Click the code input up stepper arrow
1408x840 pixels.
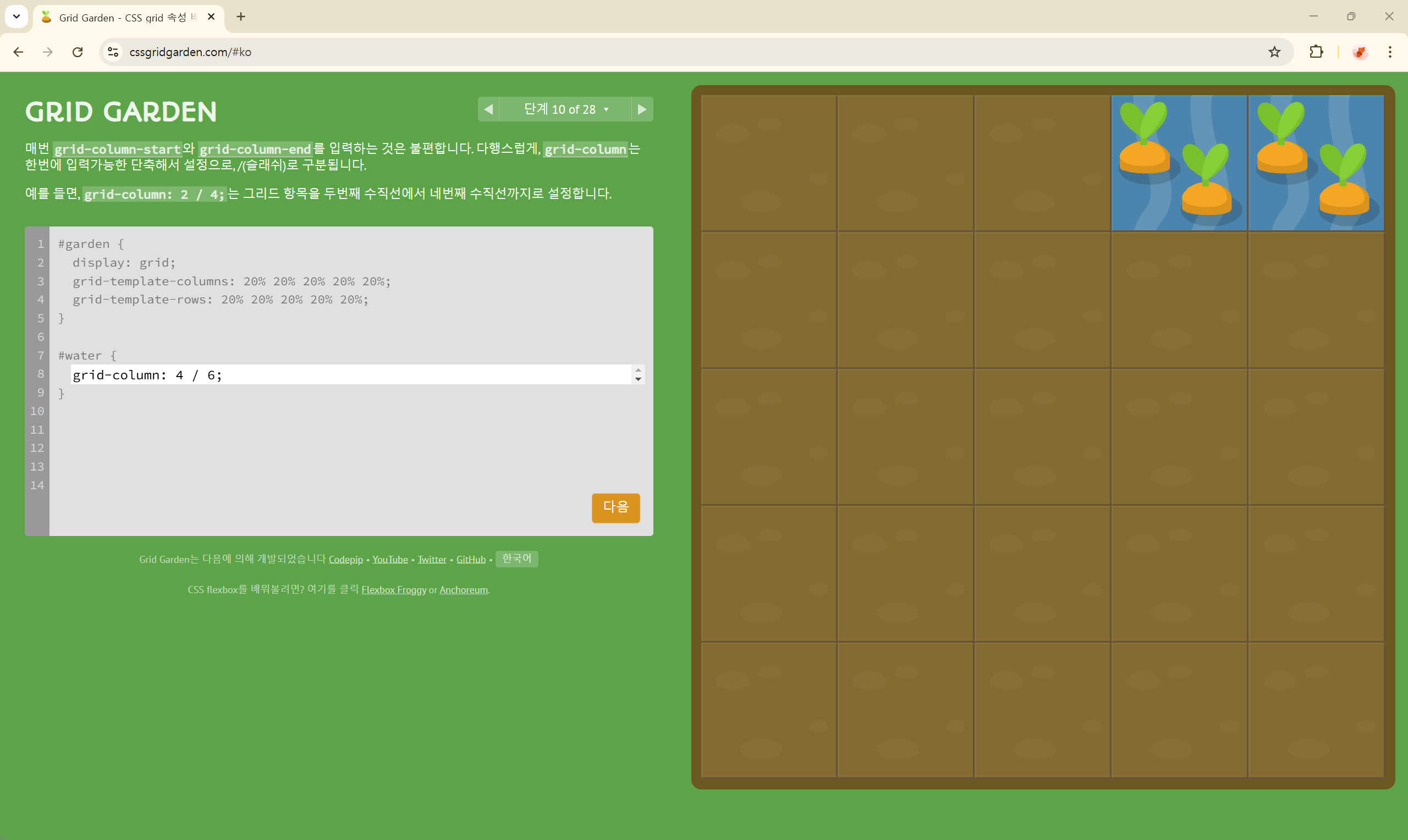coord(638,370)
